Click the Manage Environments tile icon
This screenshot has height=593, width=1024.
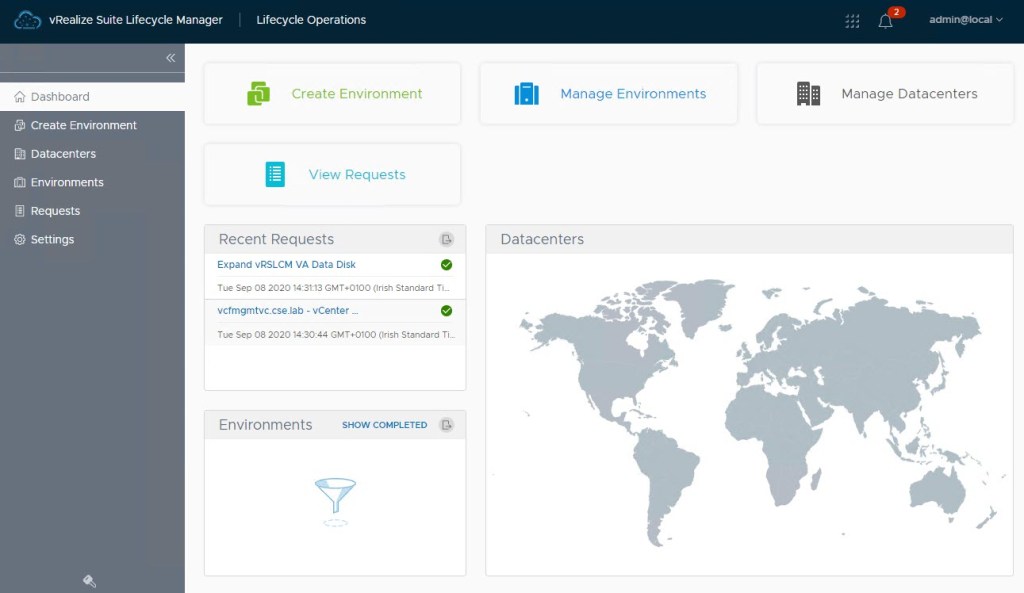(526, 94)
